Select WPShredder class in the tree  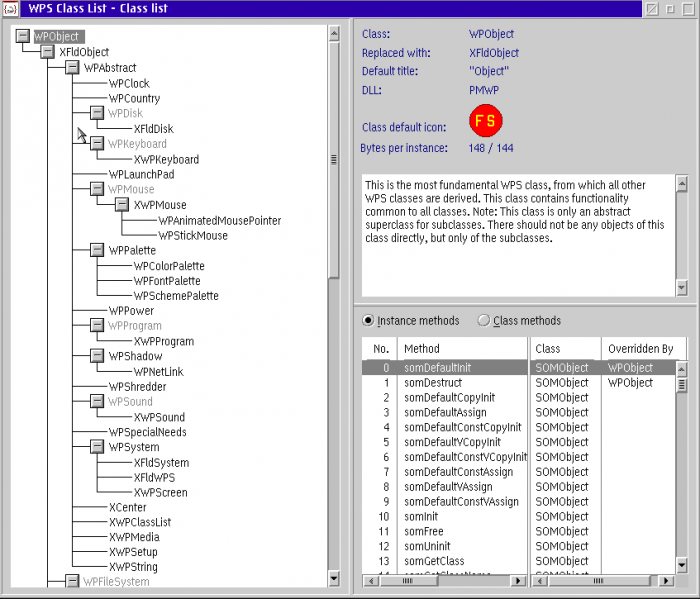(137, 387)
